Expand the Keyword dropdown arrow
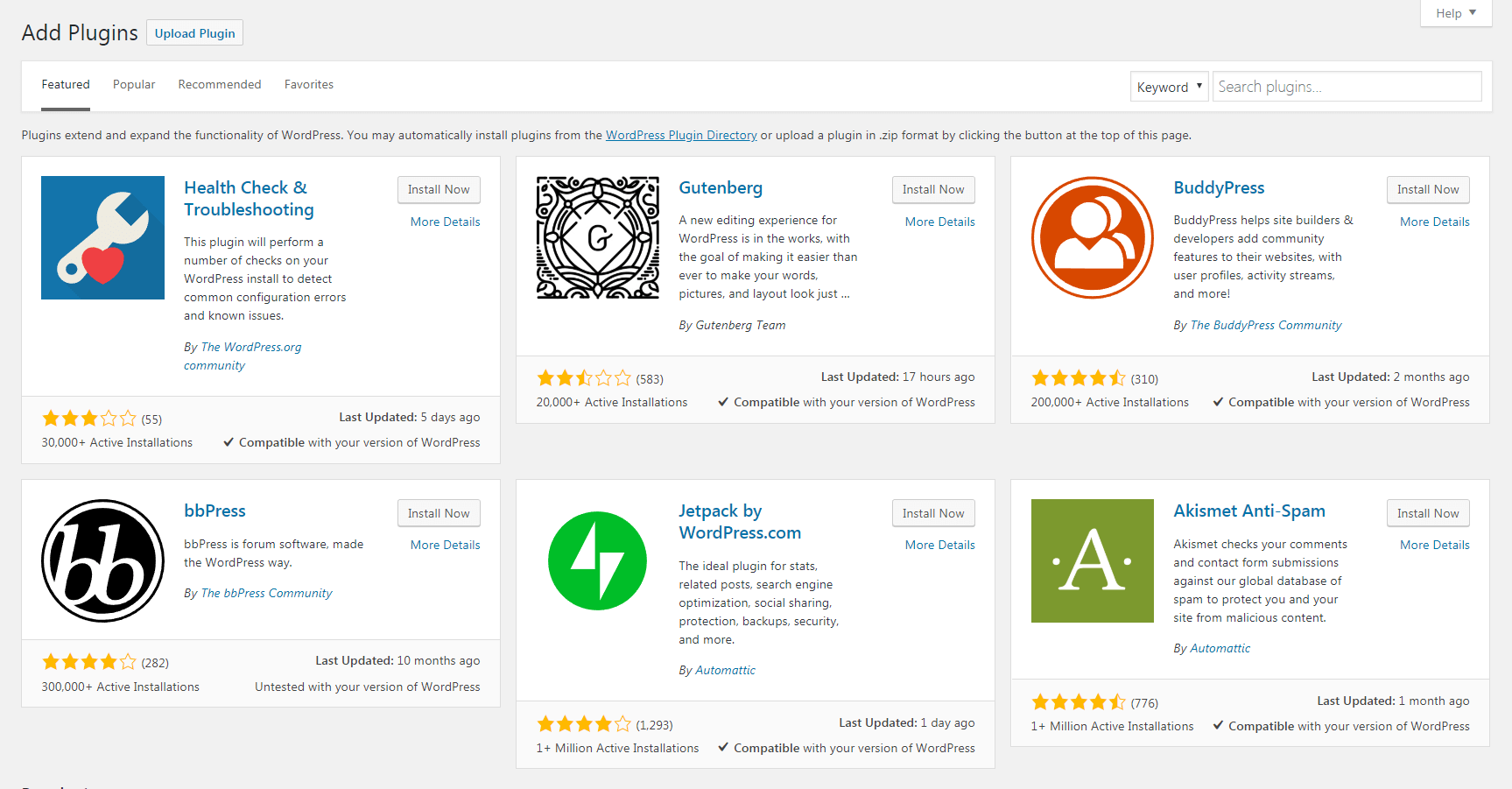 click(1198, 86)
